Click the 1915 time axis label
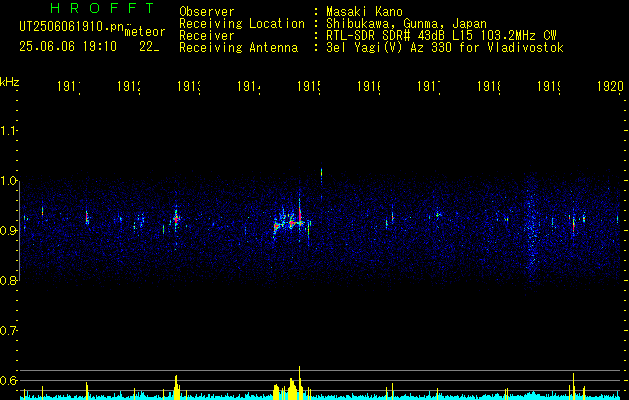 click(x=309, y=86)
